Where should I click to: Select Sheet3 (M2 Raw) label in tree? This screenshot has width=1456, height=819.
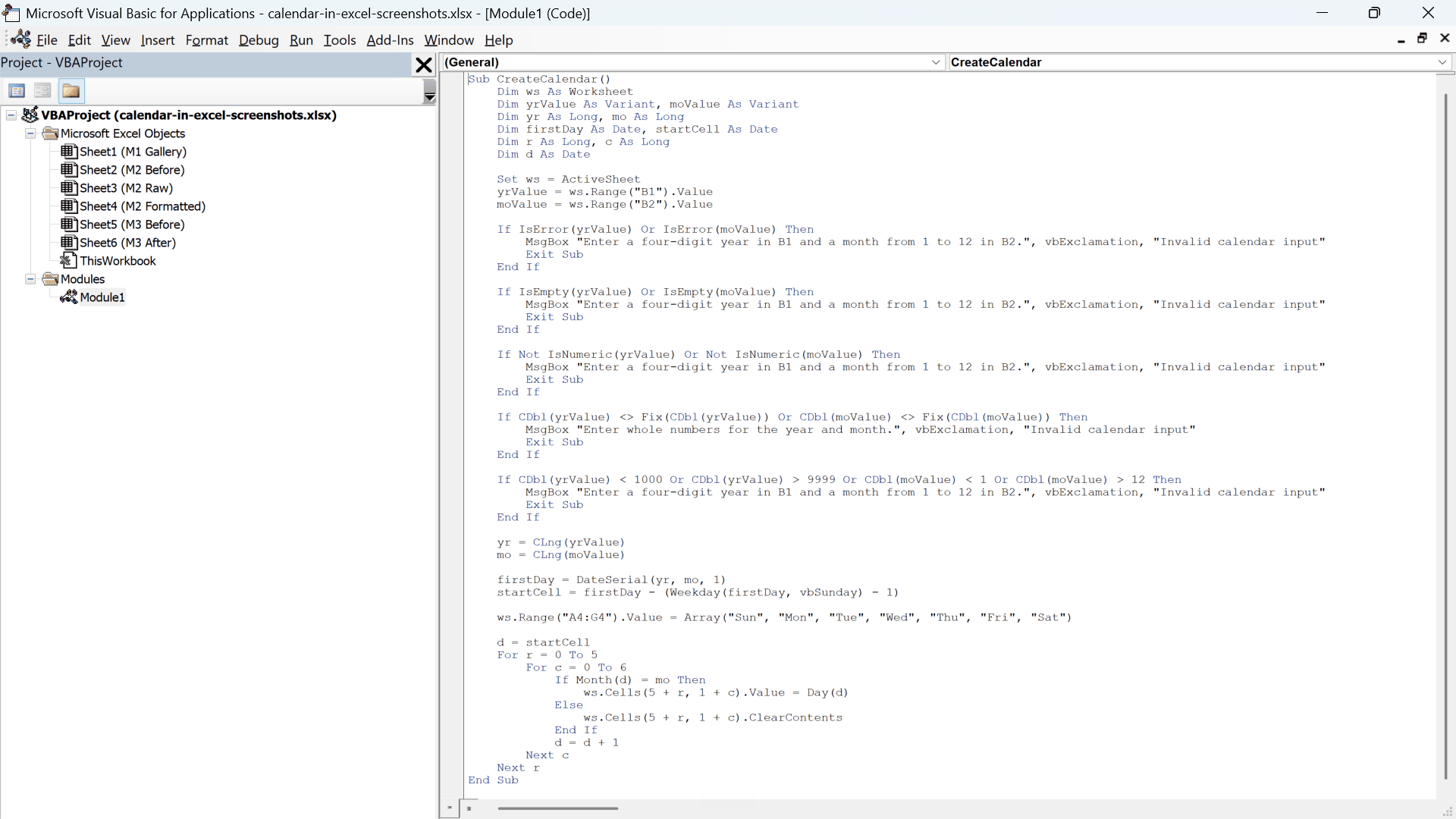pyautogui.click(x=127, y=188)
